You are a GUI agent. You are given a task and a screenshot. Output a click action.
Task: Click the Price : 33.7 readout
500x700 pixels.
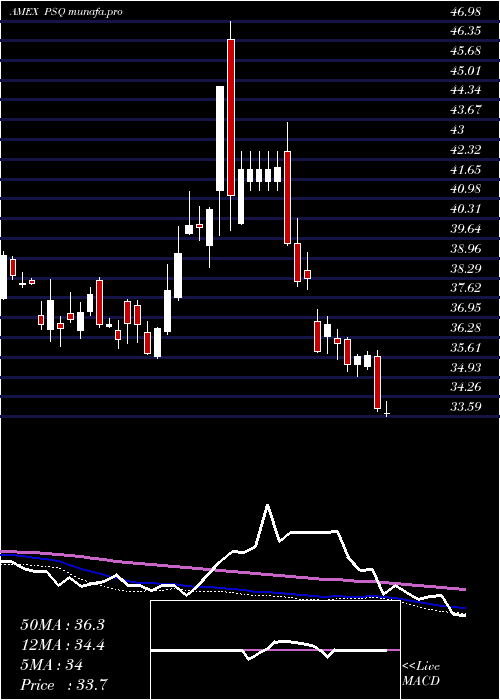pyautogui.click(x=63, y=685)
